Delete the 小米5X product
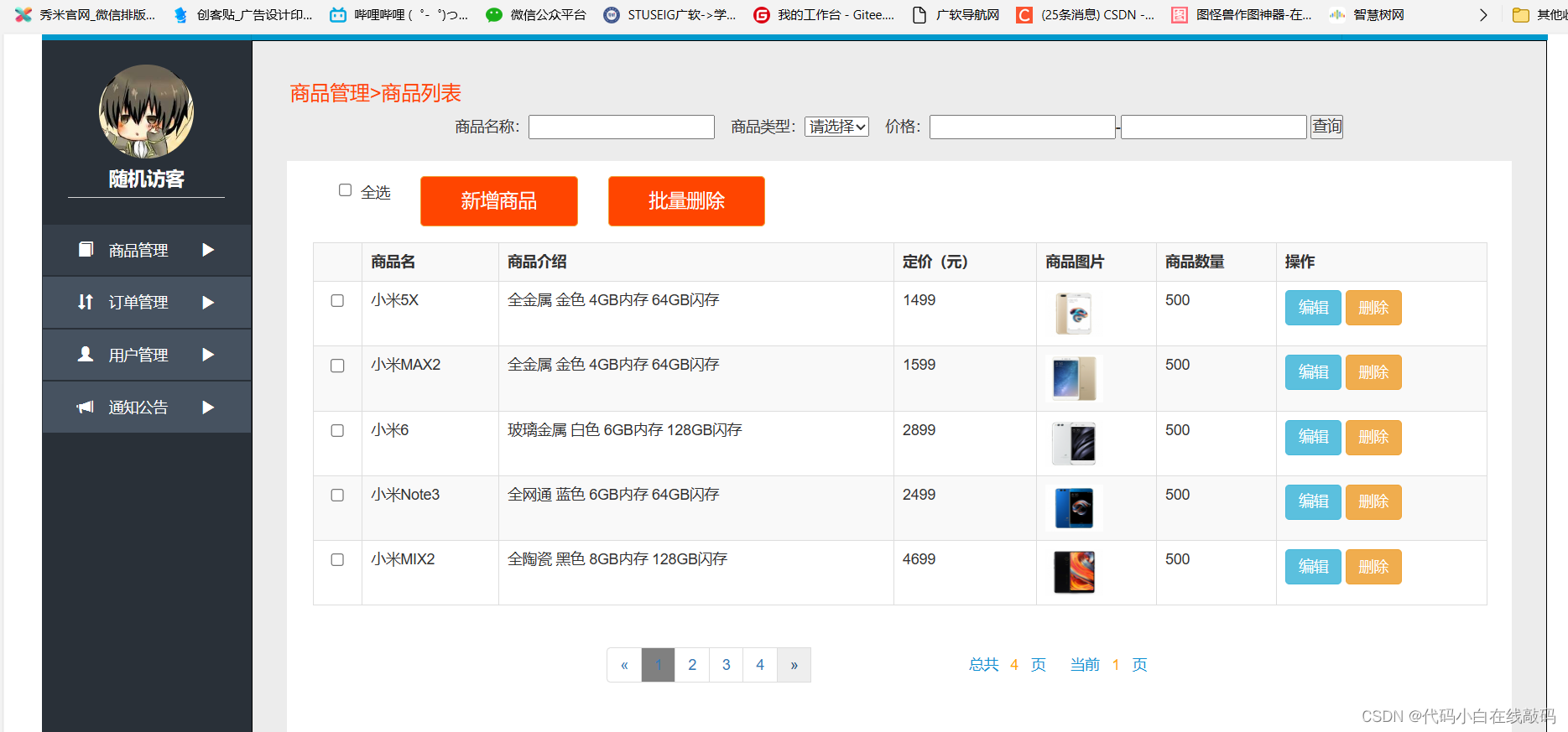This screenshot has width=1568, height=732. (1373, 308)
